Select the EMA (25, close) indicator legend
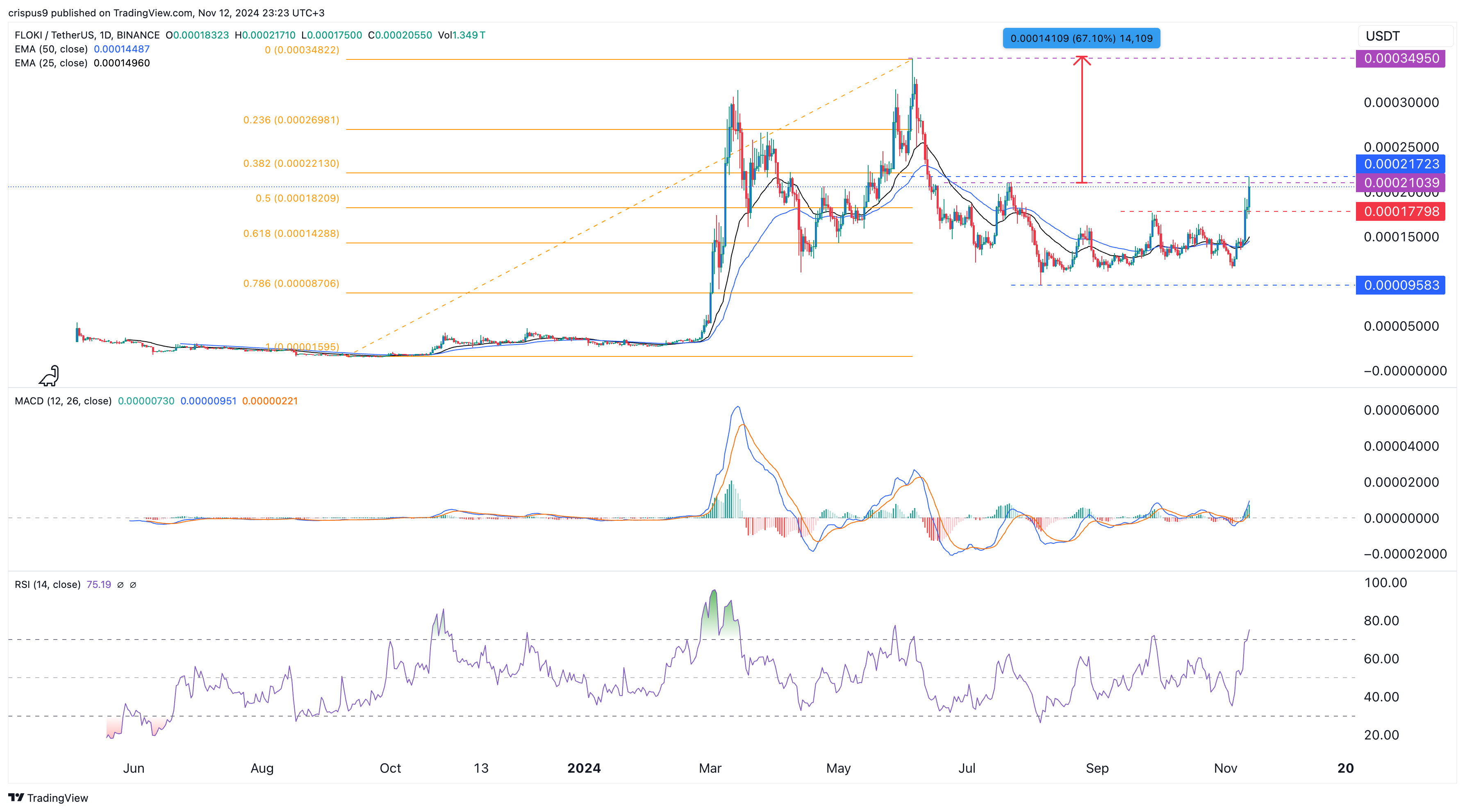This screenshot has width=1465, height=812. pos(51,63)
